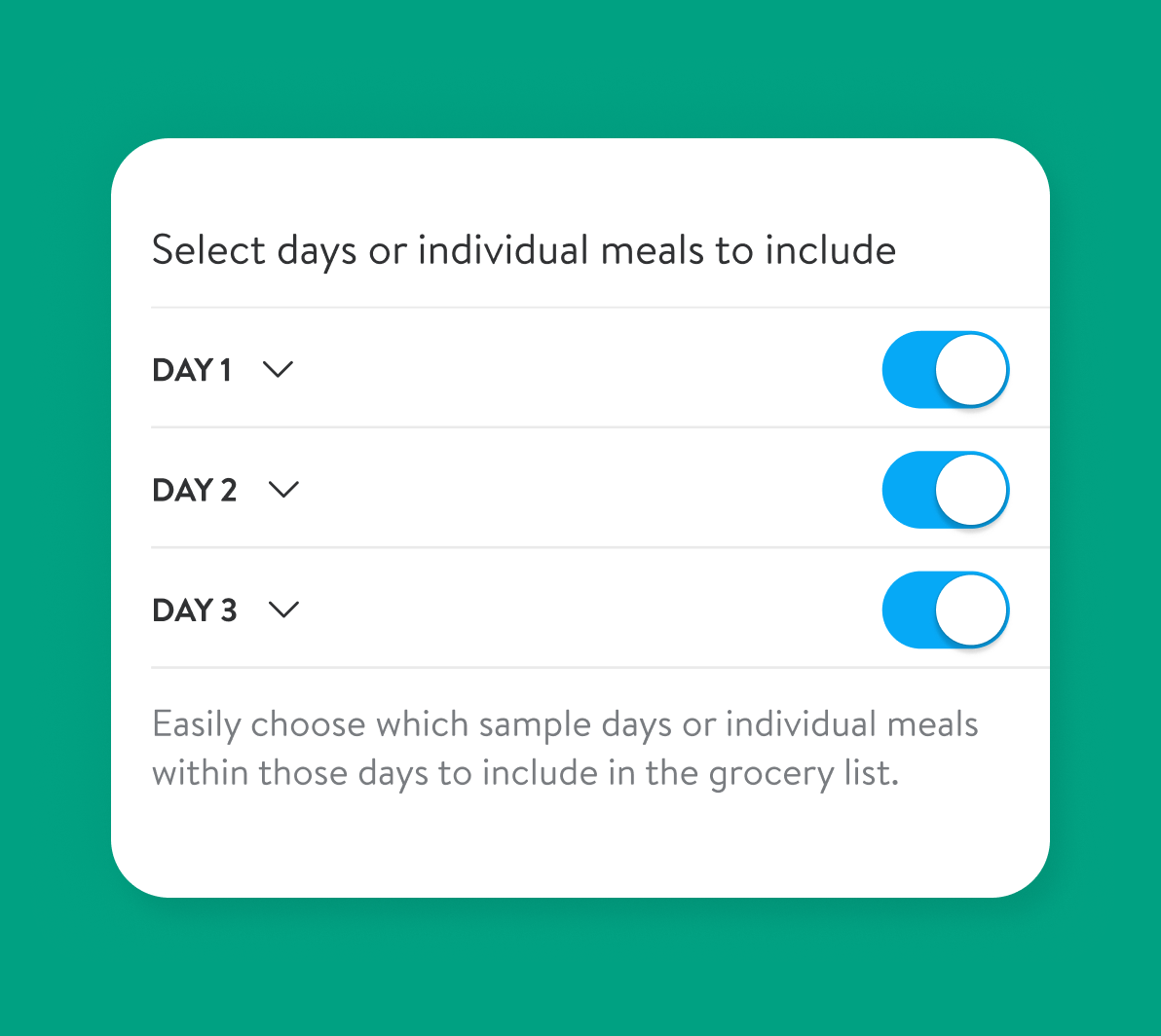Disable the Day 2 switch
The image size is (1161, 1036).
click(x=945, y=490)
